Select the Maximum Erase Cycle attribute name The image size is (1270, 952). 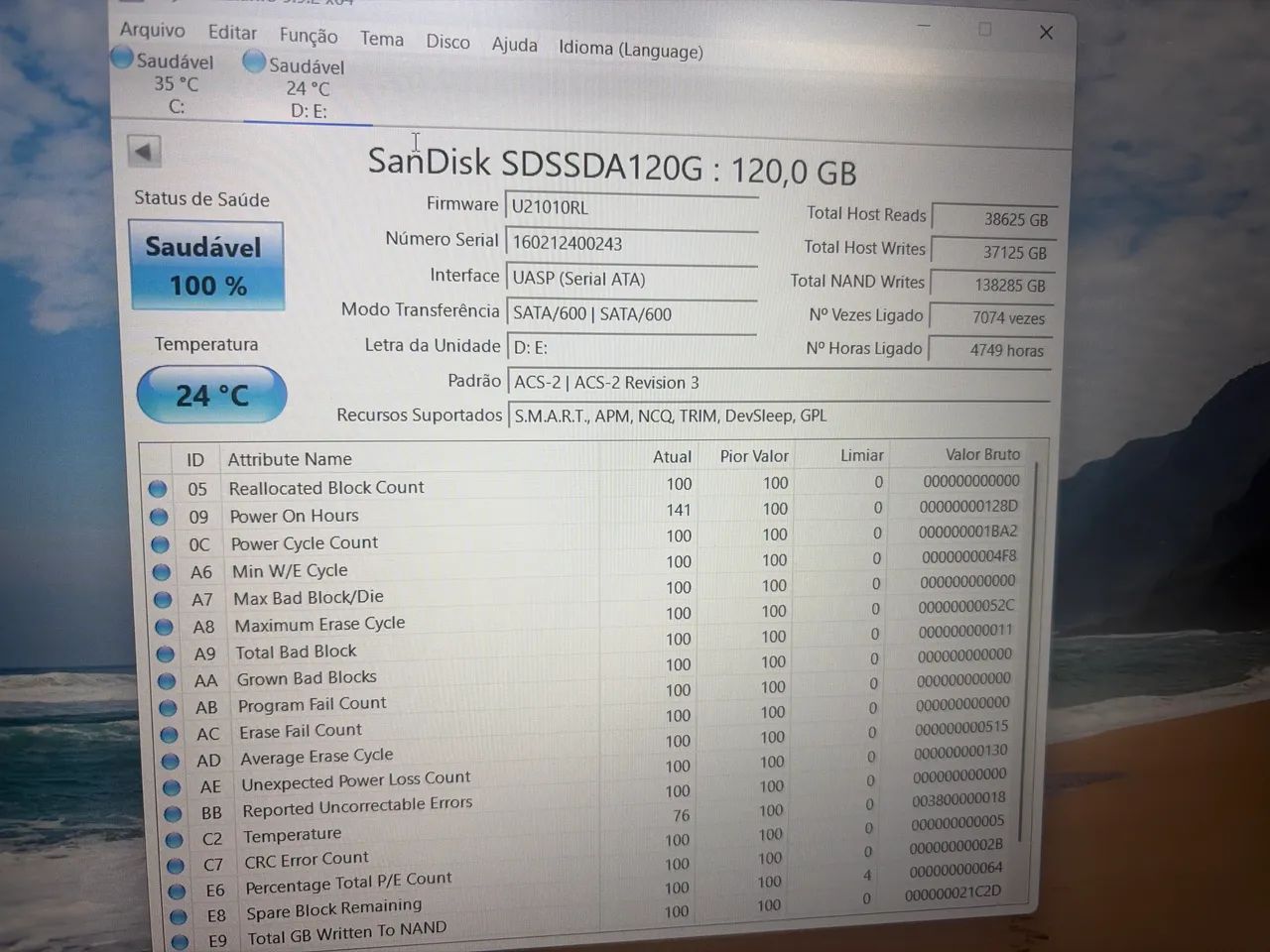coord(319,625)
